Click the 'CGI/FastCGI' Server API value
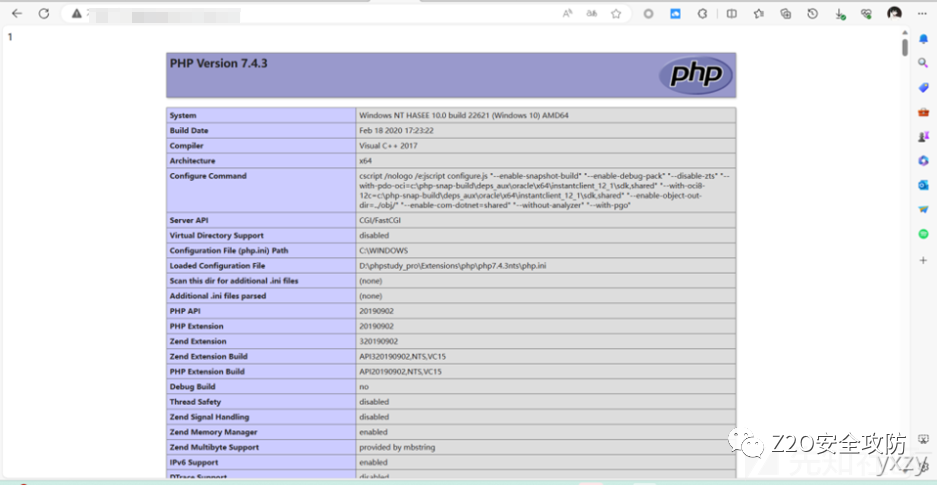937x485 pixels. tap(380, 220)
